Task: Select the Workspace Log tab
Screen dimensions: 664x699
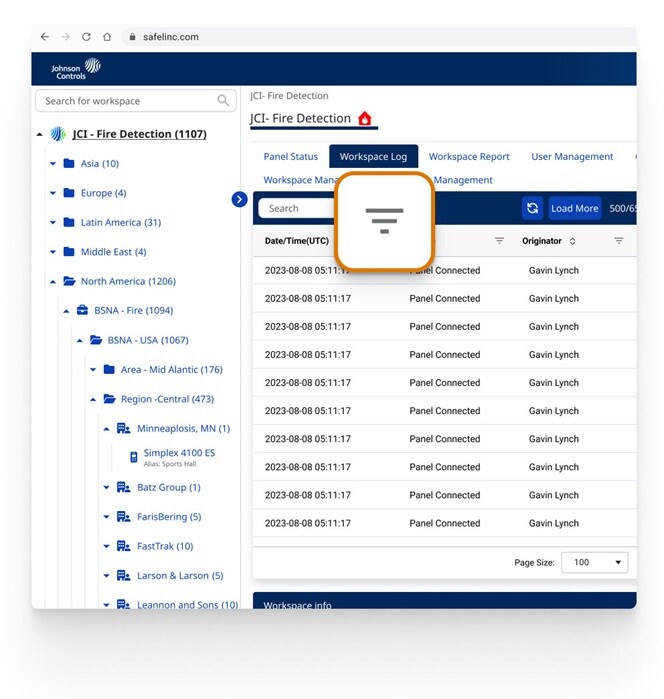Action: pos(373,156)
